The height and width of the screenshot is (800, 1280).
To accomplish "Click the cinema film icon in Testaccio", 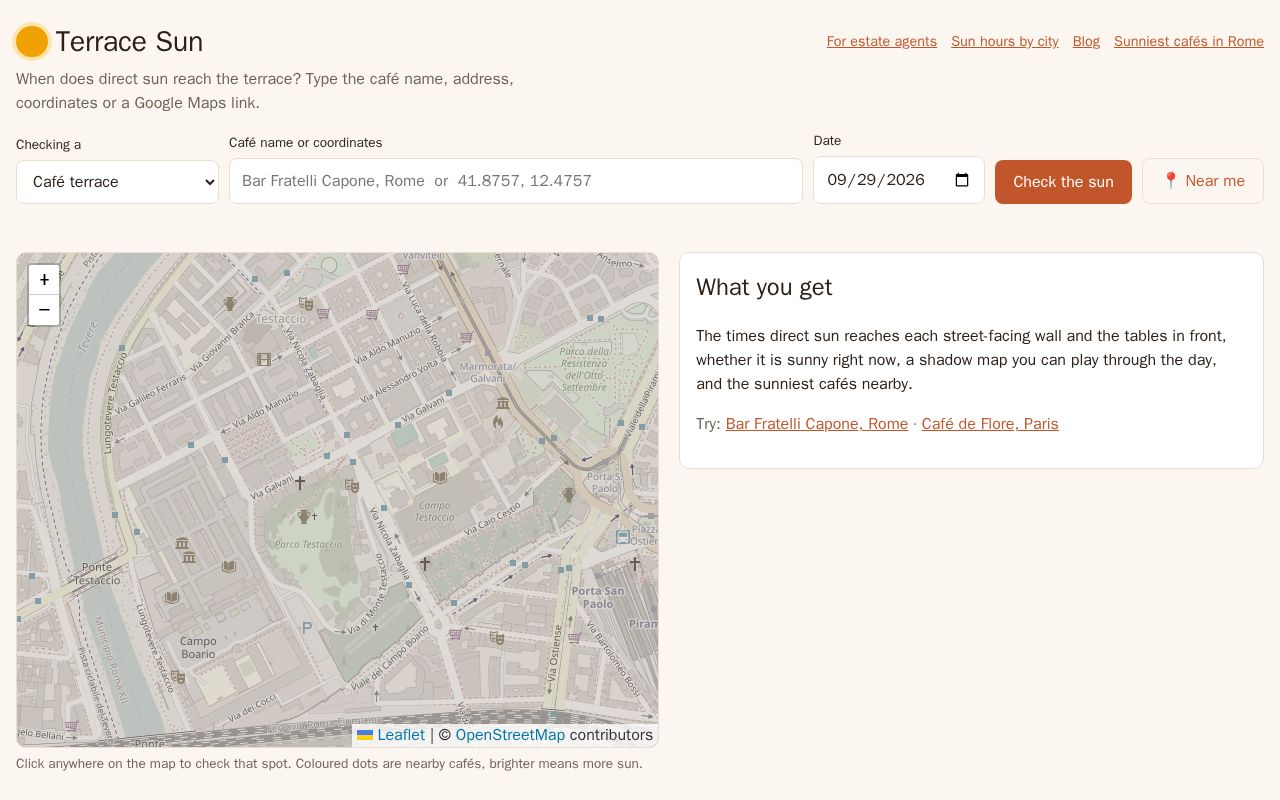I will [264, 359].
